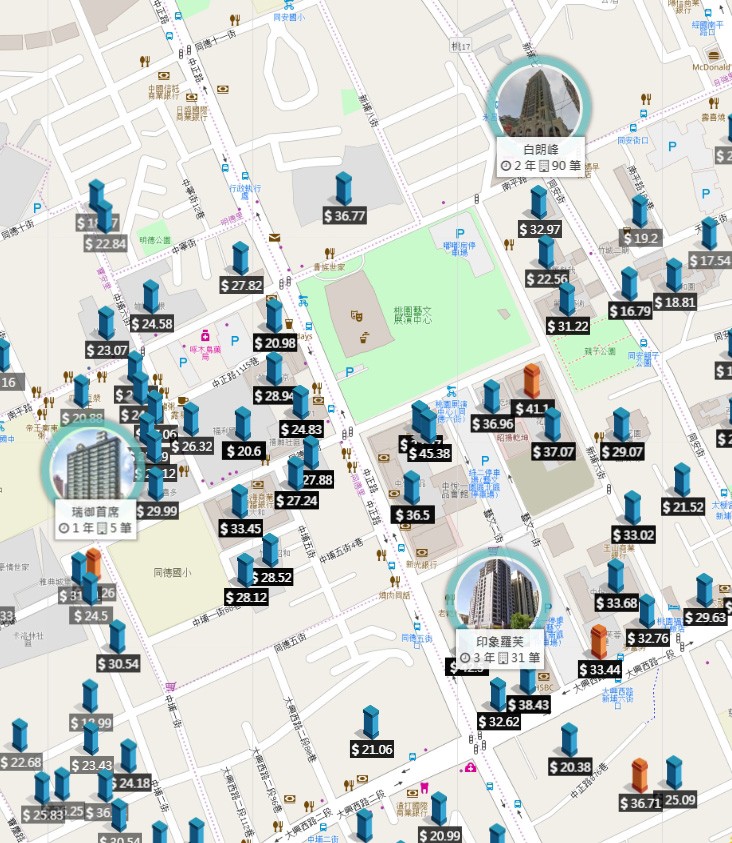
Task: Click the 印象羅芙 3年 31筆 info label
Action: tap(500, 649)
